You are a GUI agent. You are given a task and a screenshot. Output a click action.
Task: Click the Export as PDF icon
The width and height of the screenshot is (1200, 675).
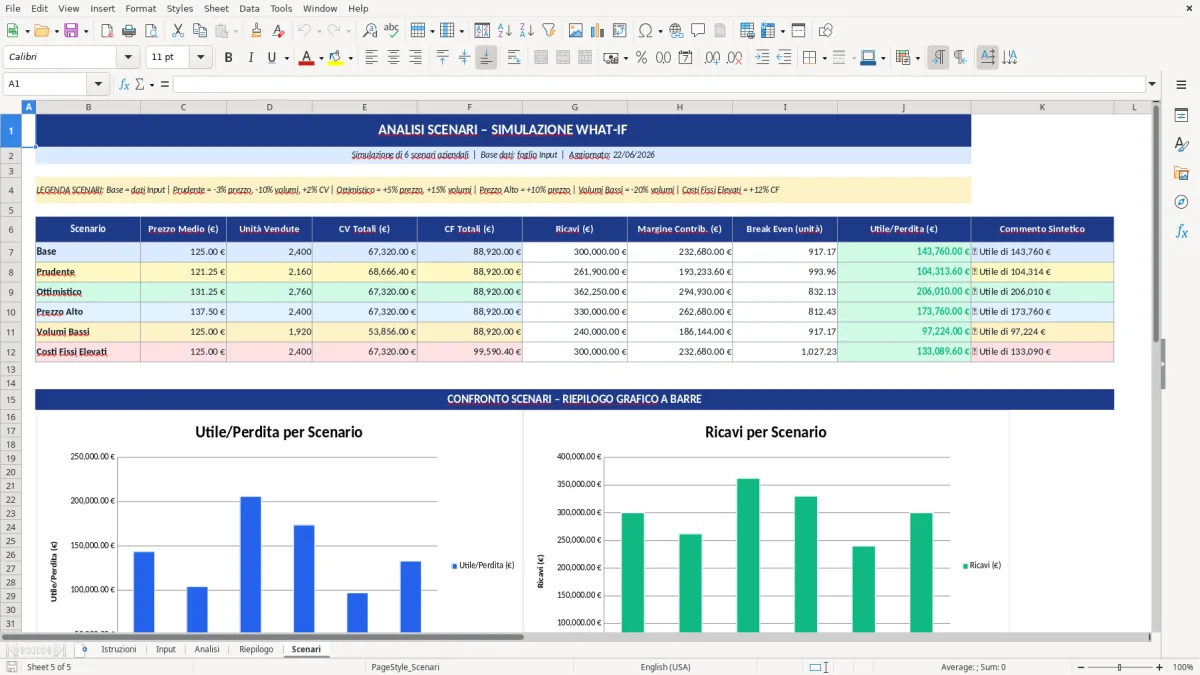coord(109,31)
